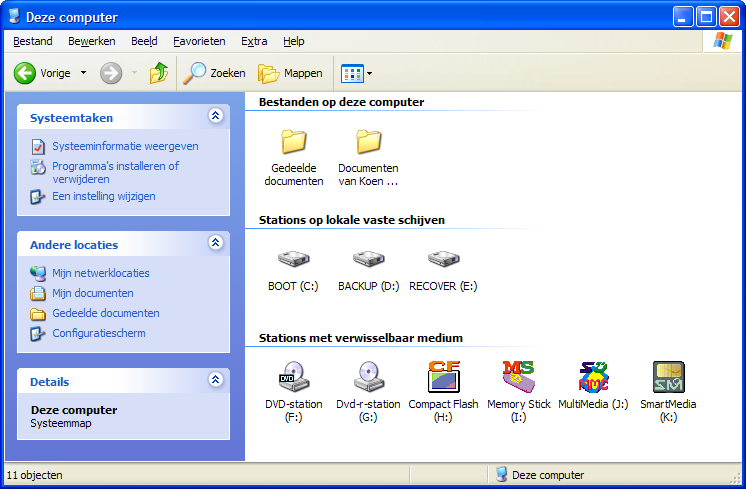Expand the Vorige history dropdown arrow
The width and height of the screenshot is (746, 489).
(x=83, y=73)
